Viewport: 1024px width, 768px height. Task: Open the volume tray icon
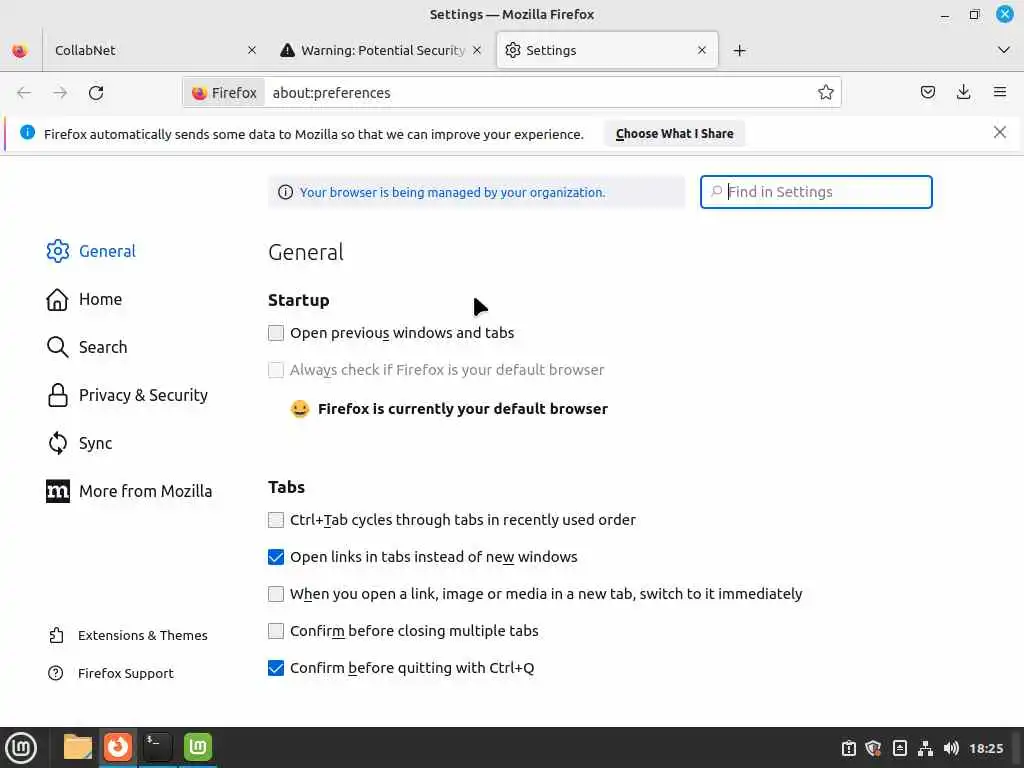pos(951,748)
